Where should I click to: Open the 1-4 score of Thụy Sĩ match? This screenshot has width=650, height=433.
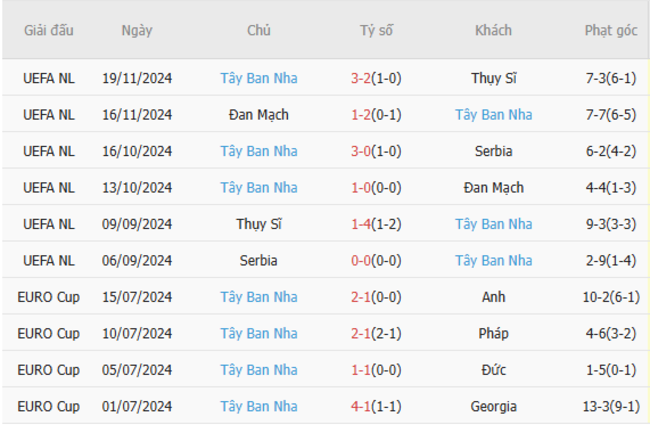pyautogui.click(x=362, y=224)
